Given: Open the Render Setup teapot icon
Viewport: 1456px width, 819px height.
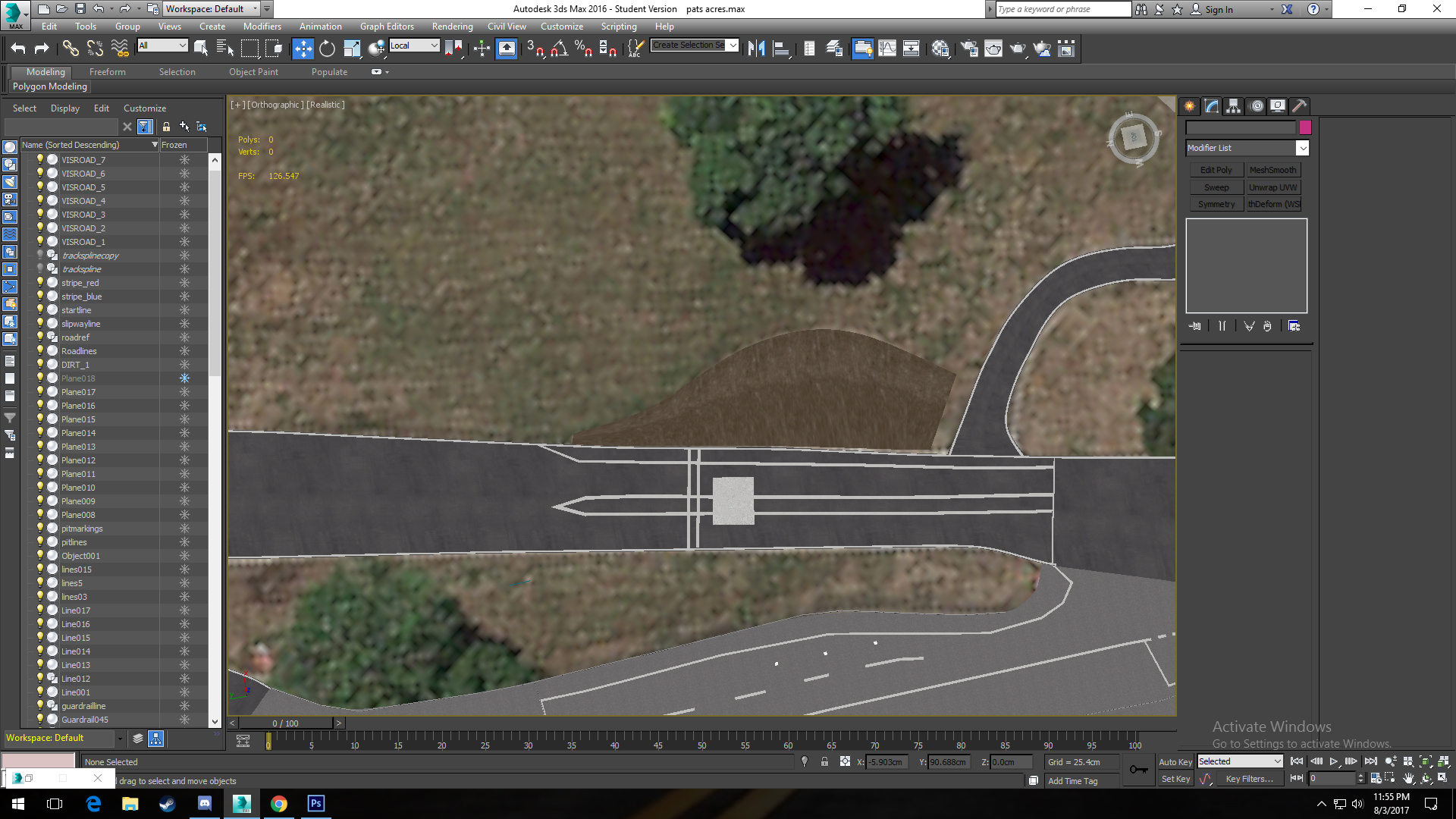Looking at the screenshot, I should click(x=969, y=49).
